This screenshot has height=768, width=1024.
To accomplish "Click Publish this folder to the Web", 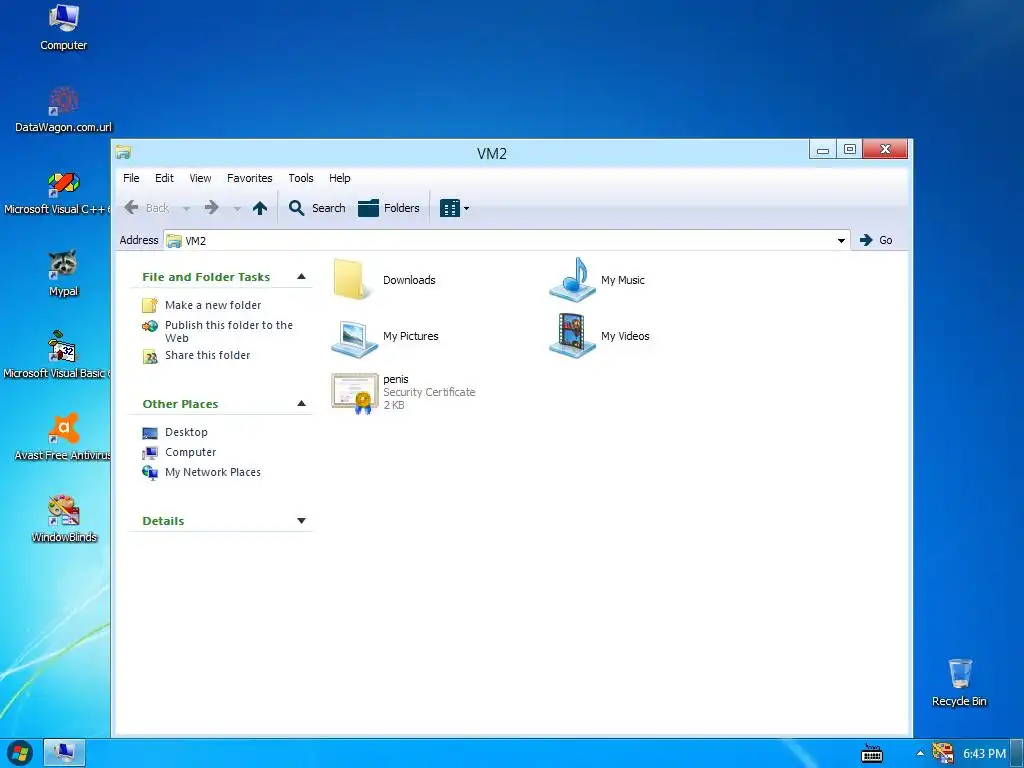I will pyautogui.click(x=229, y=331).
